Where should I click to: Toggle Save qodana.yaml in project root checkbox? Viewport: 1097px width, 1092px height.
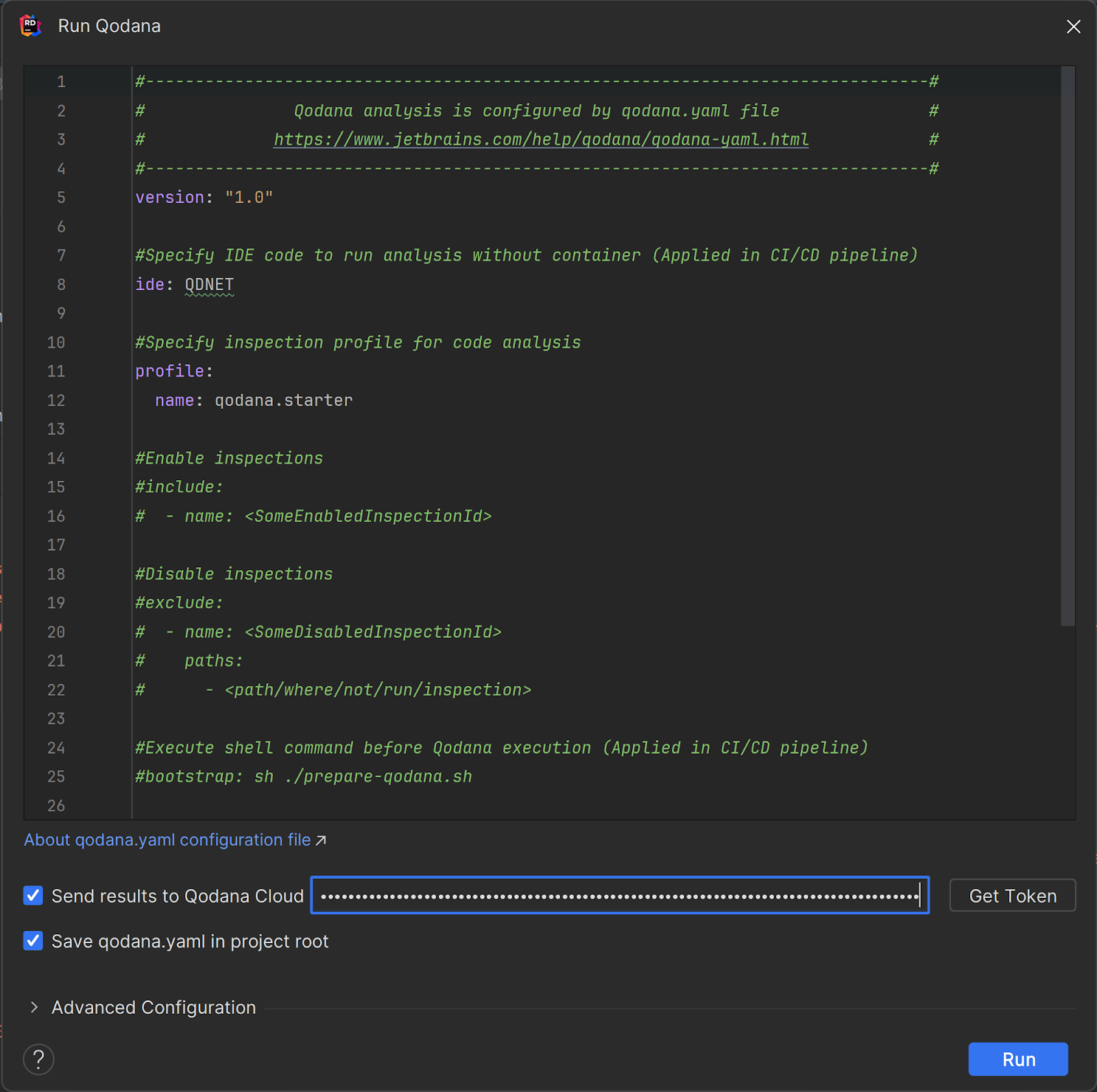tap(33, 940)
